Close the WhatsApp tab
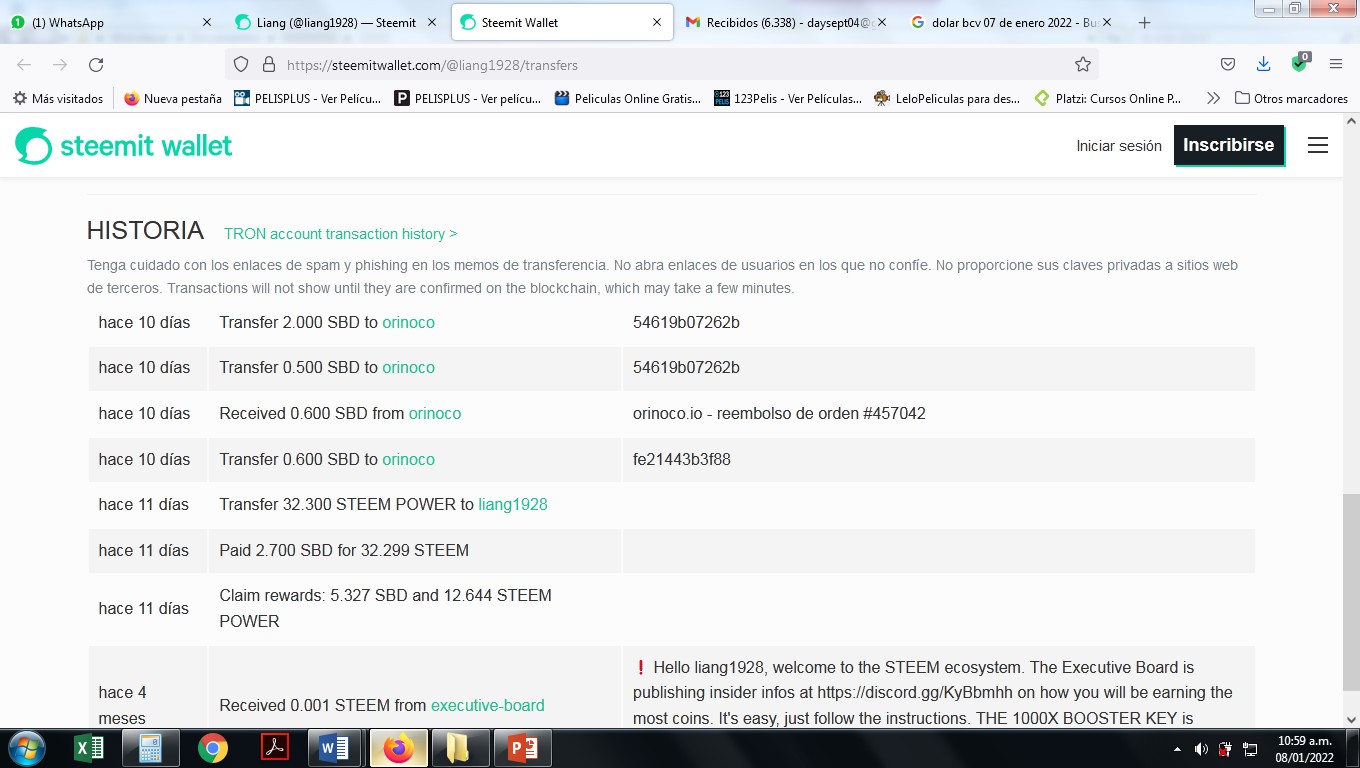This screenshot has width=1360, height=768. [x=207, y=22]
